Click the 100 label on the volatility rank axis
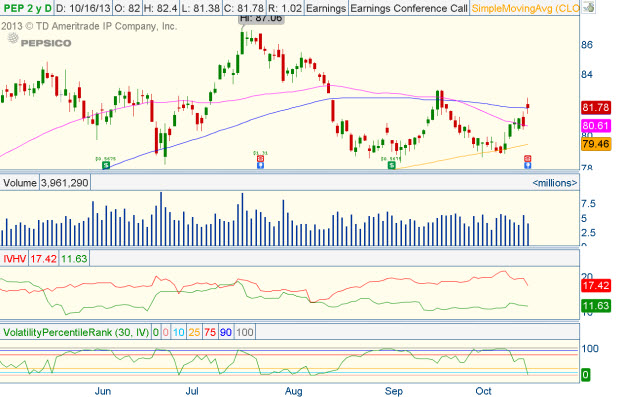This screenshot has height=397, width=625. (590, 349)
